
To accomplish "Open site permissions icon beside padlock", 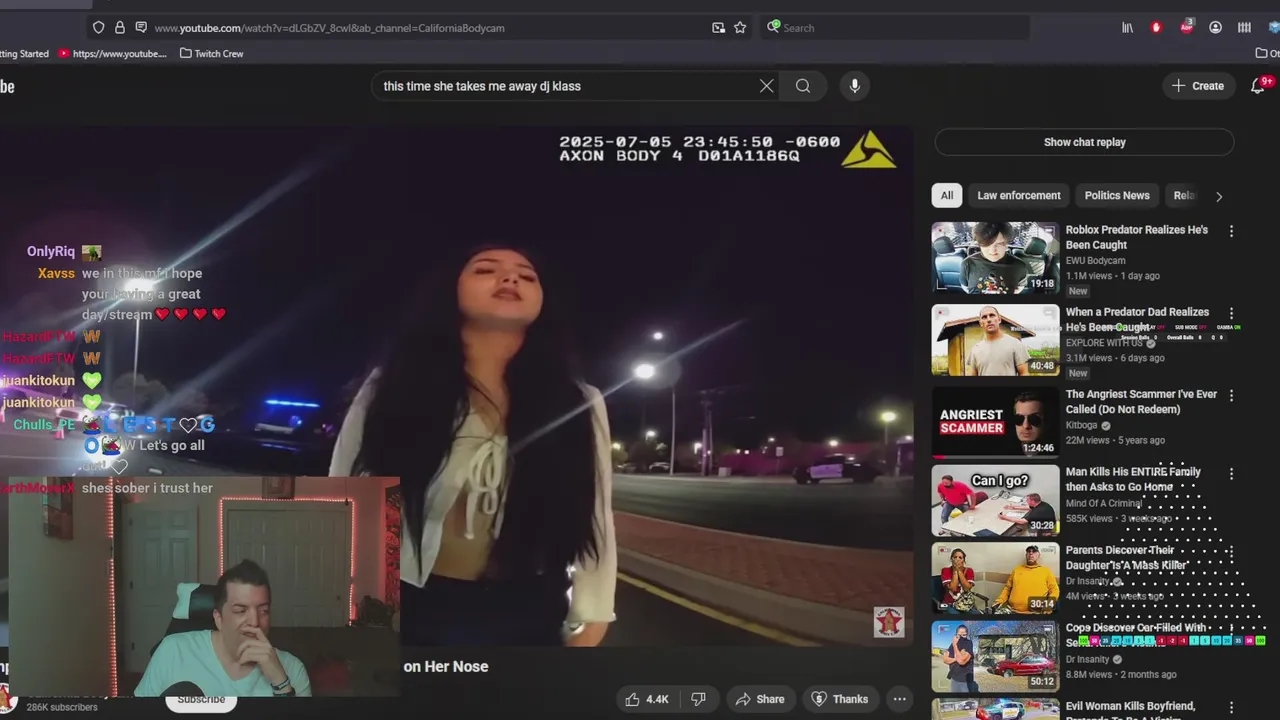I will coord(141,28).
